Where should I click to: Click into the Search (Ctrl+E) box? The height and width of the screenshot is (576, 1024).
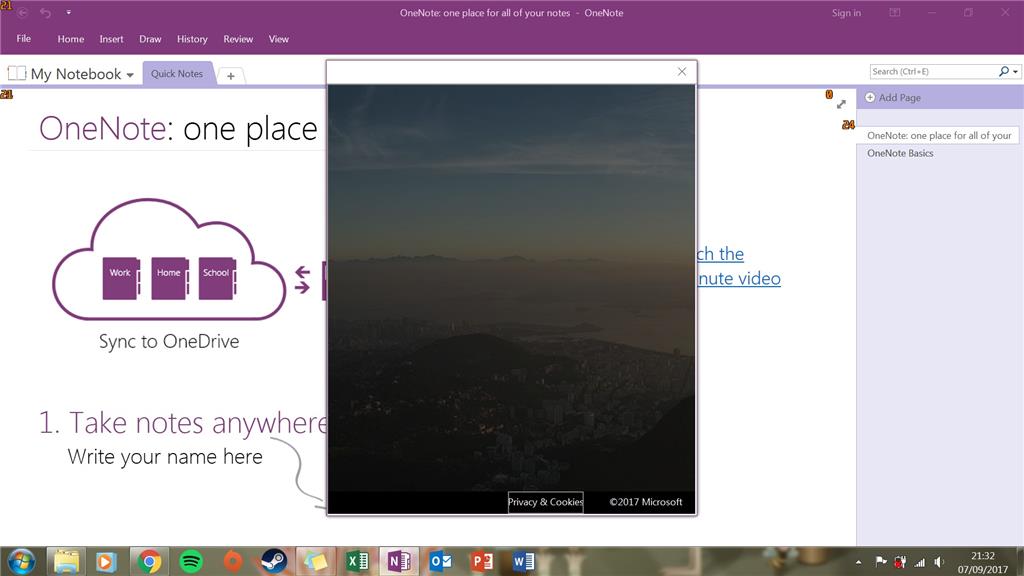(x=933, y=71)
